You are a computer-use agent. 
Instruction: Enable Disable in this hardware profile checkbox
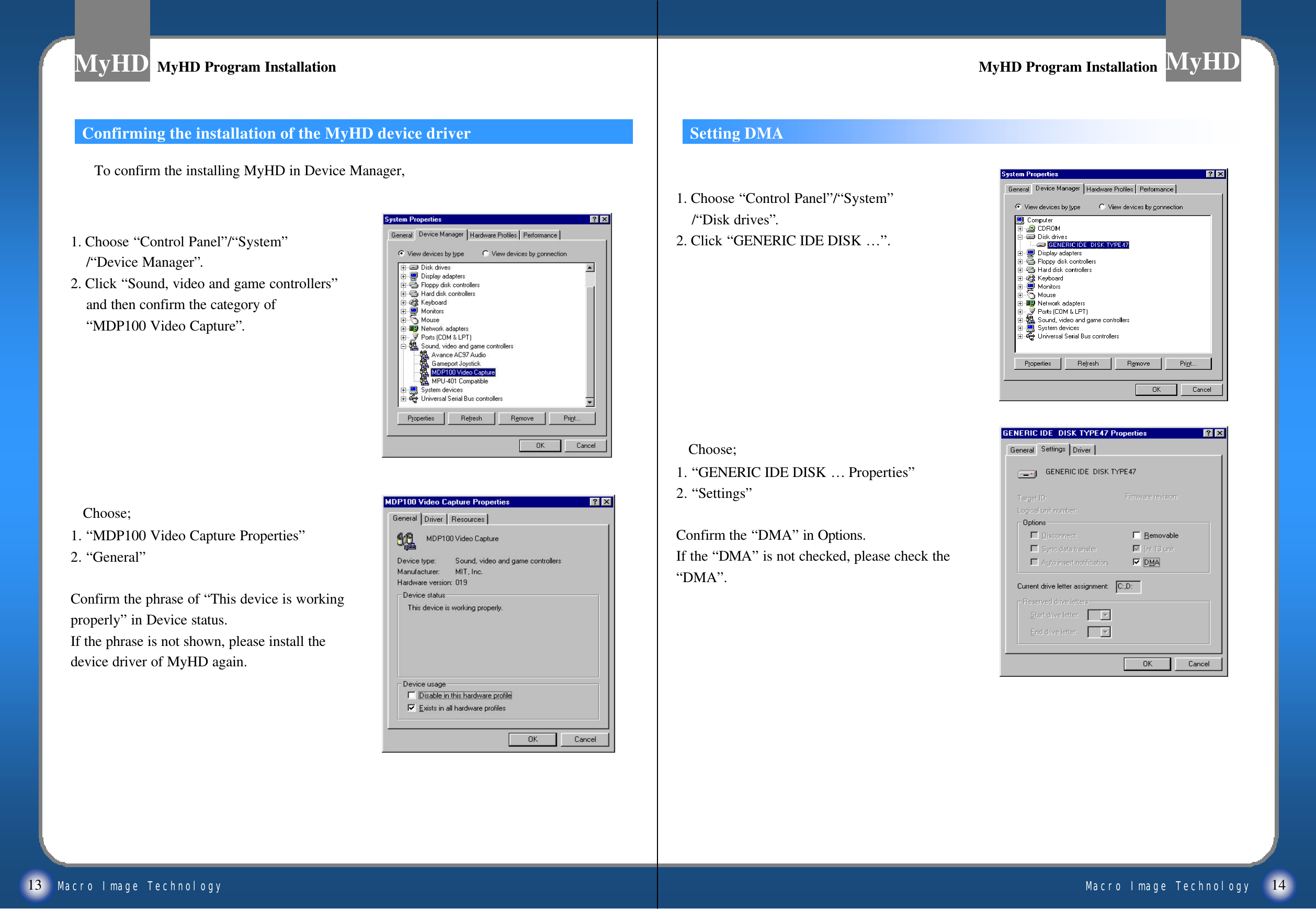pos(412,696)
